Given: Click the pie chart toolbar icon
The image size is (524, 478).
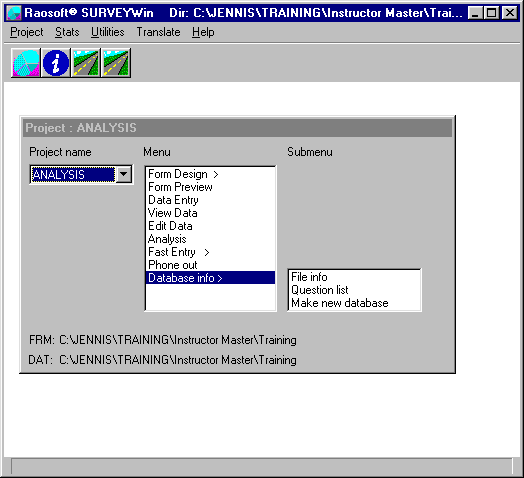Looking at the screenshot, I should 26,63.
